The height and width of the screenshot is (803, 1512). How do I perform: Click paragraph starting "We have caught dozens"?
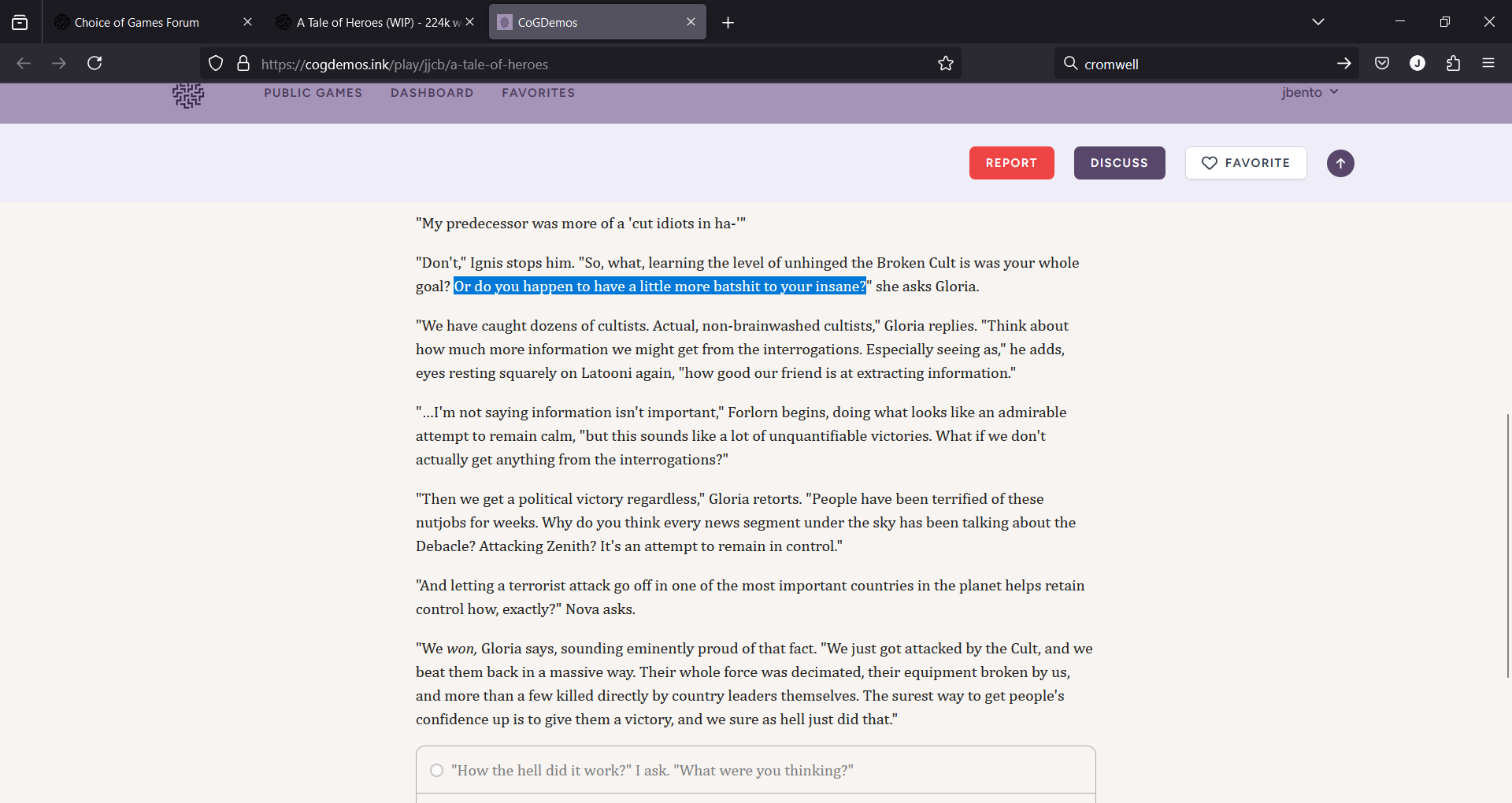tap(742, 350)
